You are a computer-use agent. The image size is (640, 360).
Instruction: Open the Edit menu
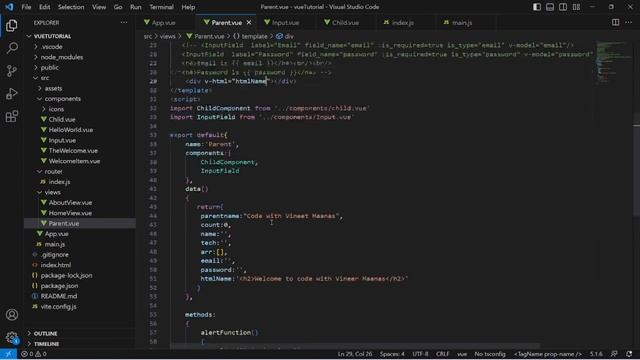coord(44,7)
